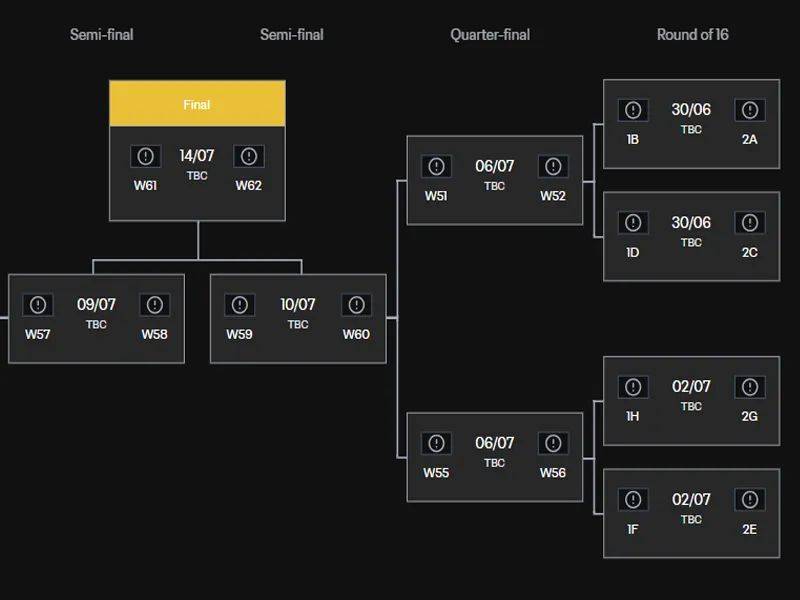Click the 1H team label
The width and height of the screenshot is (800, 600).
click(633, 416)
